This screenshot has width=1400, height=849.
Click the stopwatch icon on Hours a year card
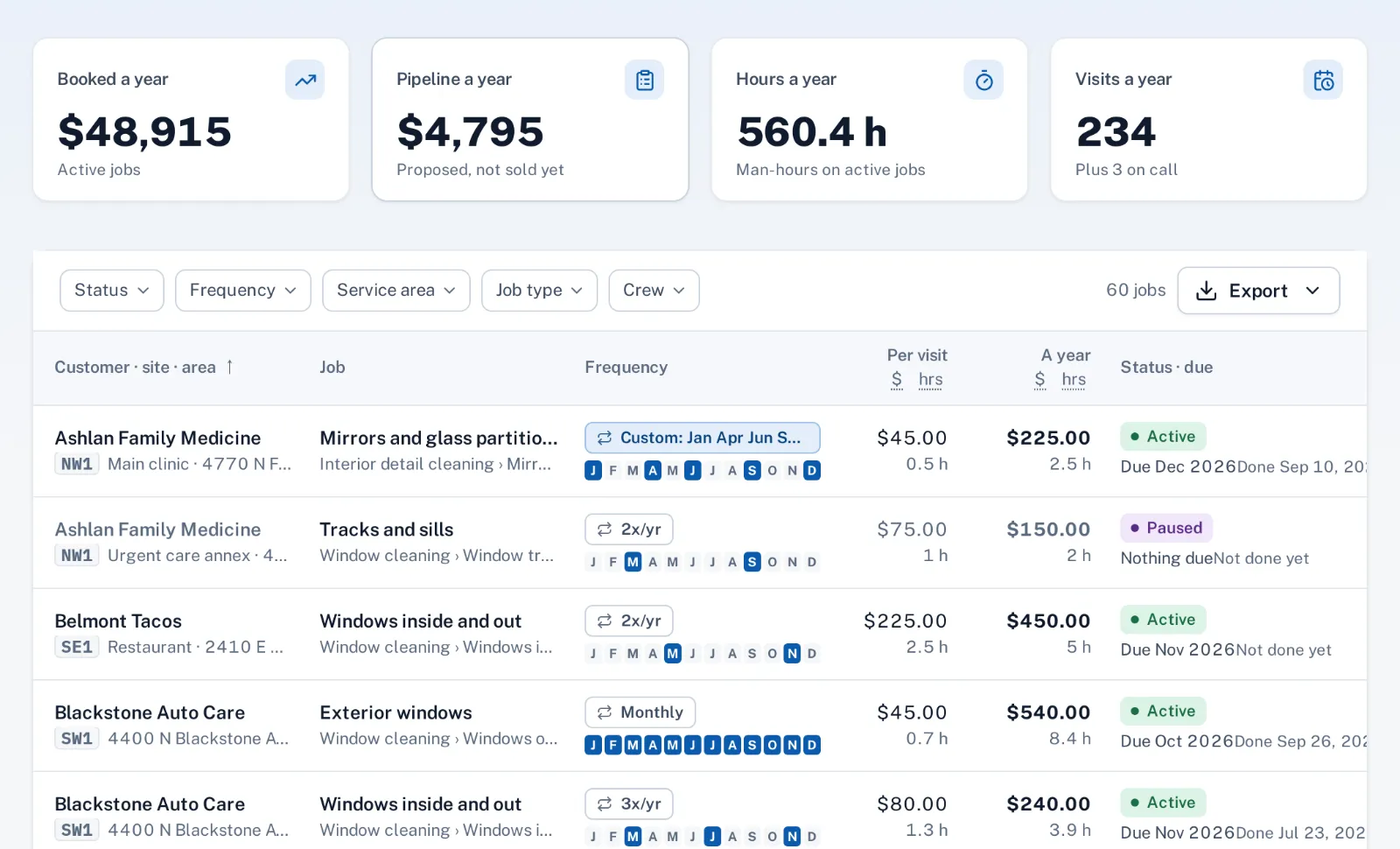pos(984,81)
